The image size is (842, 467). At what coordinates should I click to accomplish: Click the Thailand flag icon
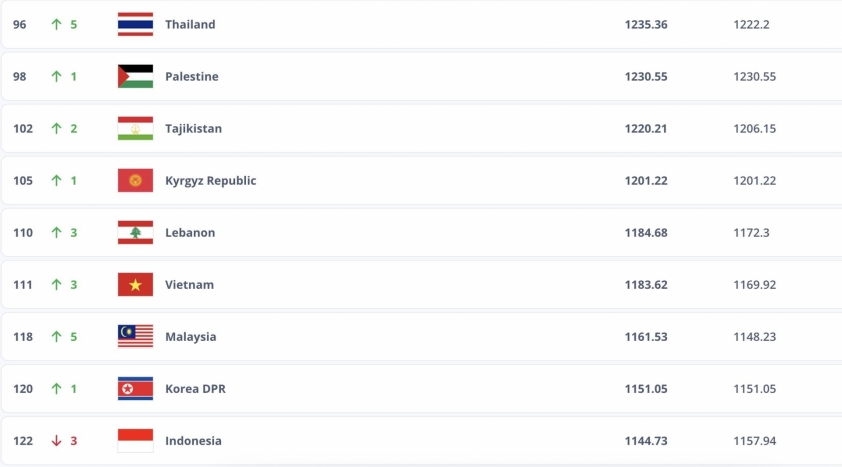click(x=135, y=24)
